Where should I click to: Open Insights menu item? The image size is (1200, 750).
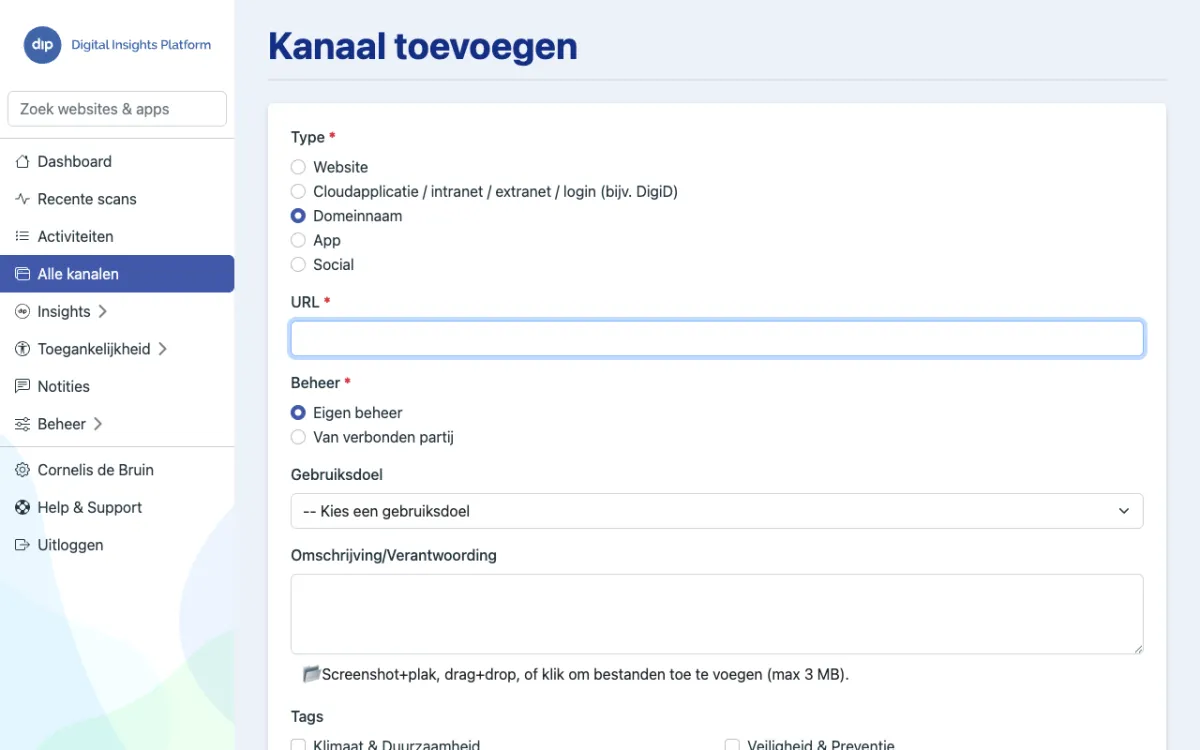(x=117, y=311)
